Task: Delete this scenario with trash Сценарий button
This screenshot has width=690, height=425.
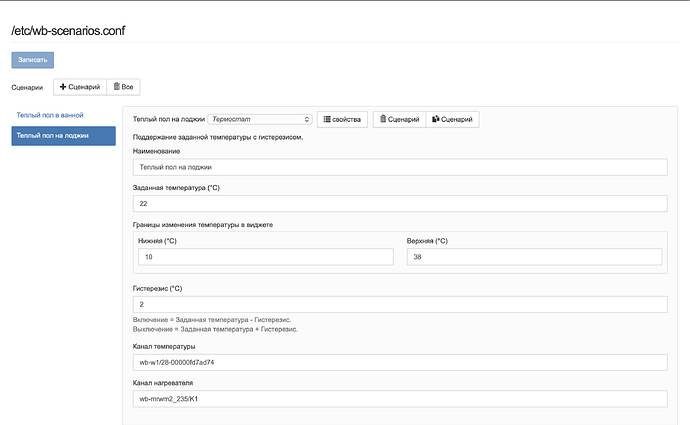Action: point(399,119)
